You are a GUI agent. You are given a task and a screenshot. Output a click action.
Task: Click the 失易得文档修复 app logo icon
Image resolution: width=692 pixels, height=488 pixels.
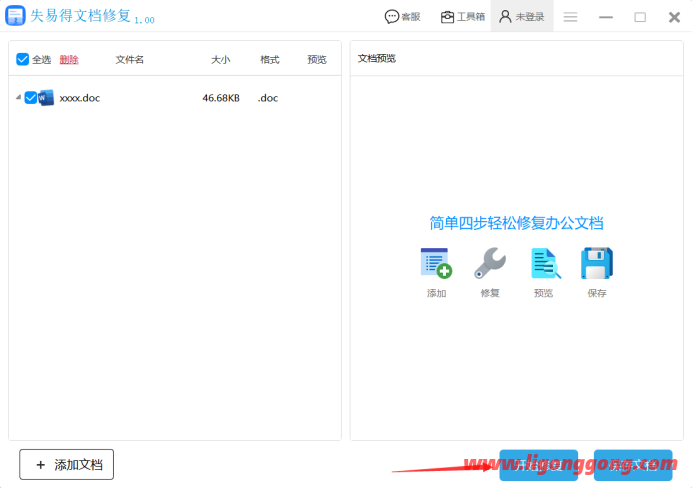(x=15, y=15)
